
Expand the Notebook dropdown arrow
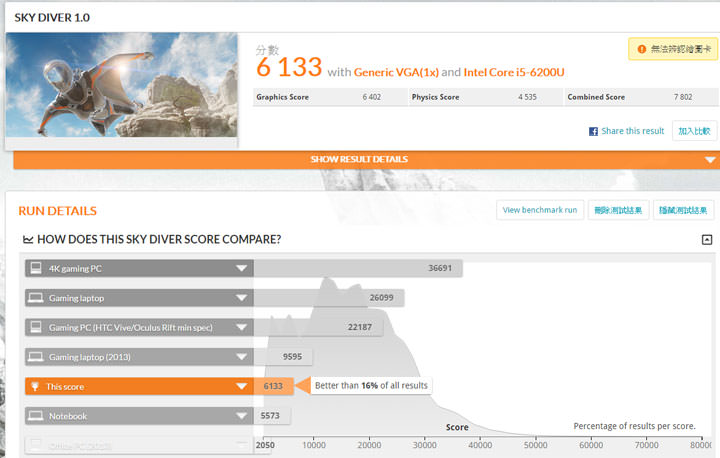click(241, 416)
